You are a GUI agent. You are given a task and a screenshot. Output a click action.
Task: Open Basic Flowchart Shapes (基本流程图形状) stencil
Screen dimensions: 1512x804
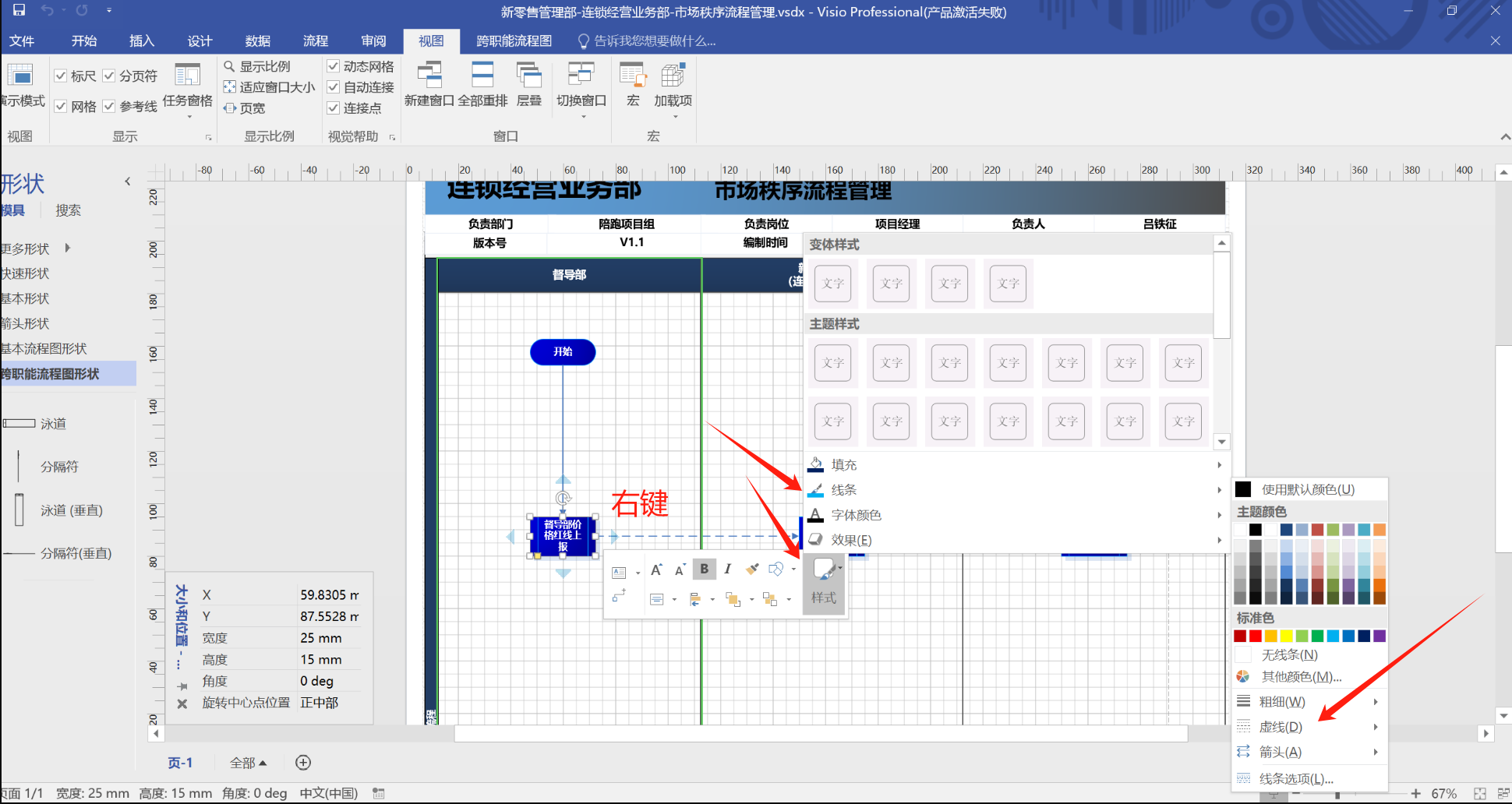pyautogui.click(x=44, y=348)
